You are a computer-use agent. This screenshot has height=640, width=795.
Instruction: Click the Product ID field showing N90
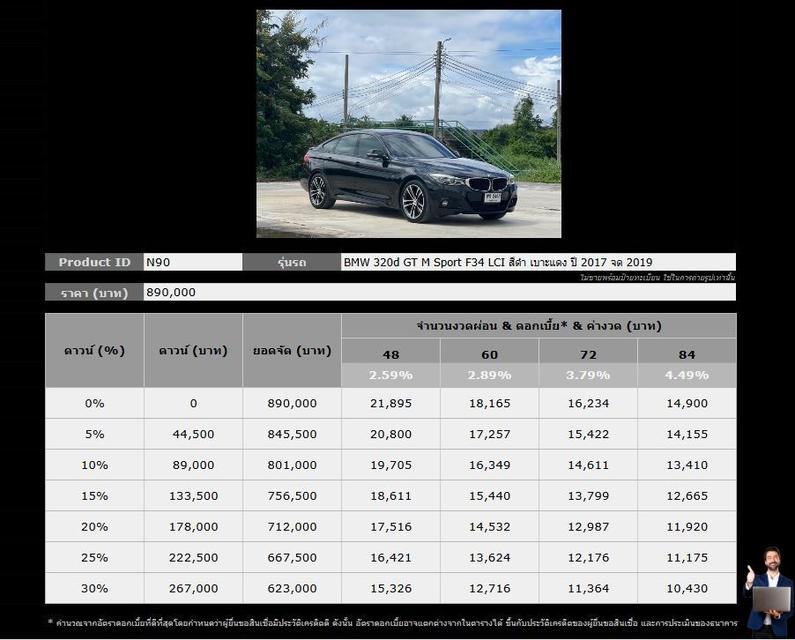tap(193, 262)
